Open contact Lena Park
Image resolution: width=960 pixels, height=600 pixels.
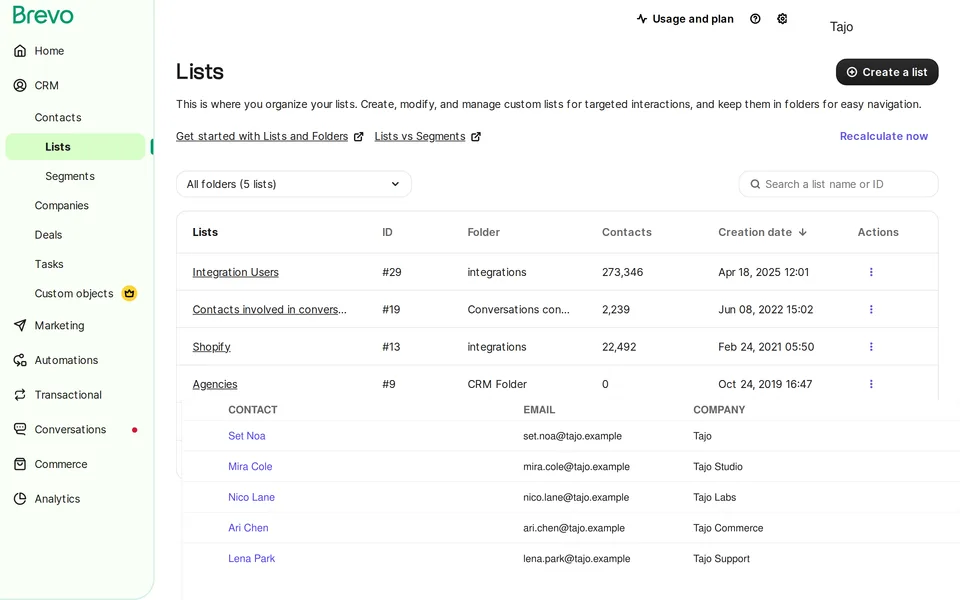click(x=252, y=558)
